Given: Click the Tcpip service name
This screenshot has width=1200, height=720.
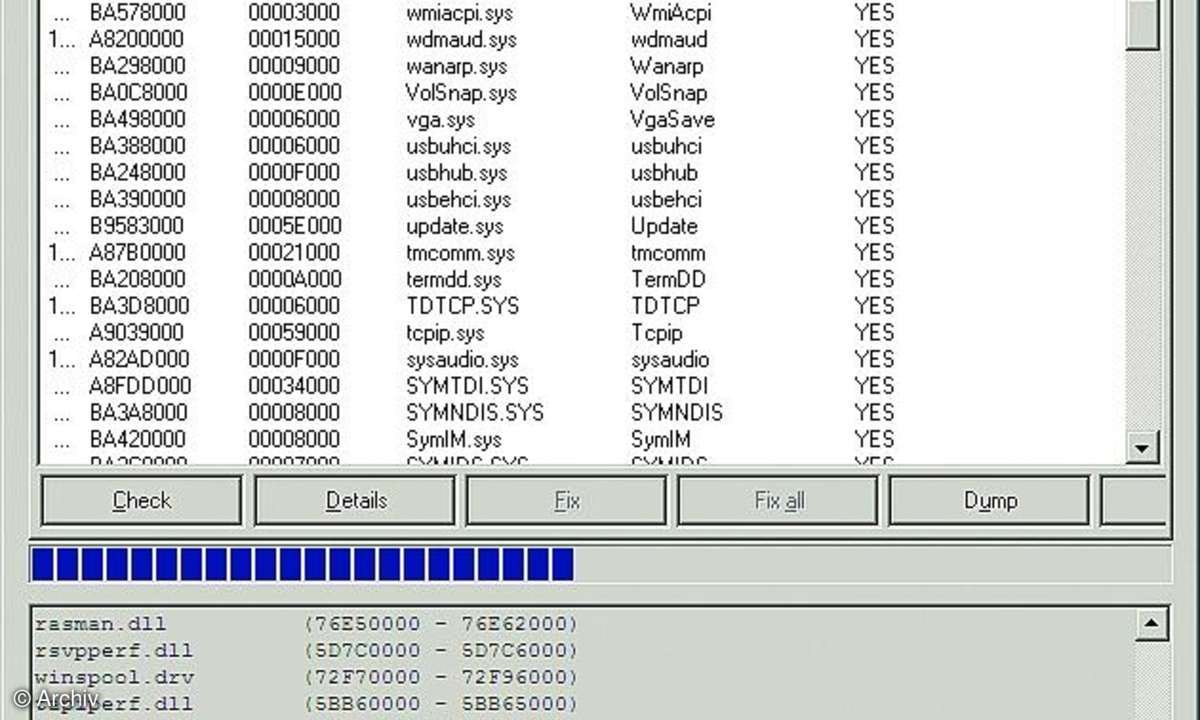Looking at the screenshot, I should (x=656, y=333).
